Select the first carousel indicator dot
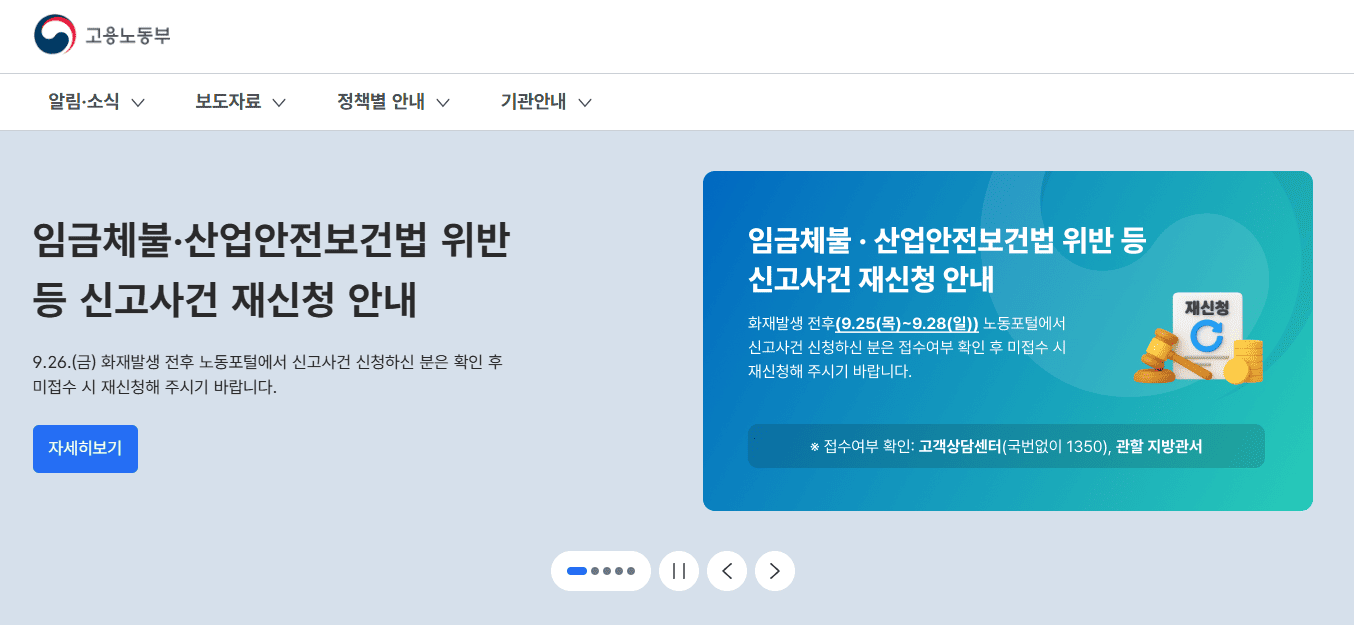1354x625 pixels. pos(577,571)
